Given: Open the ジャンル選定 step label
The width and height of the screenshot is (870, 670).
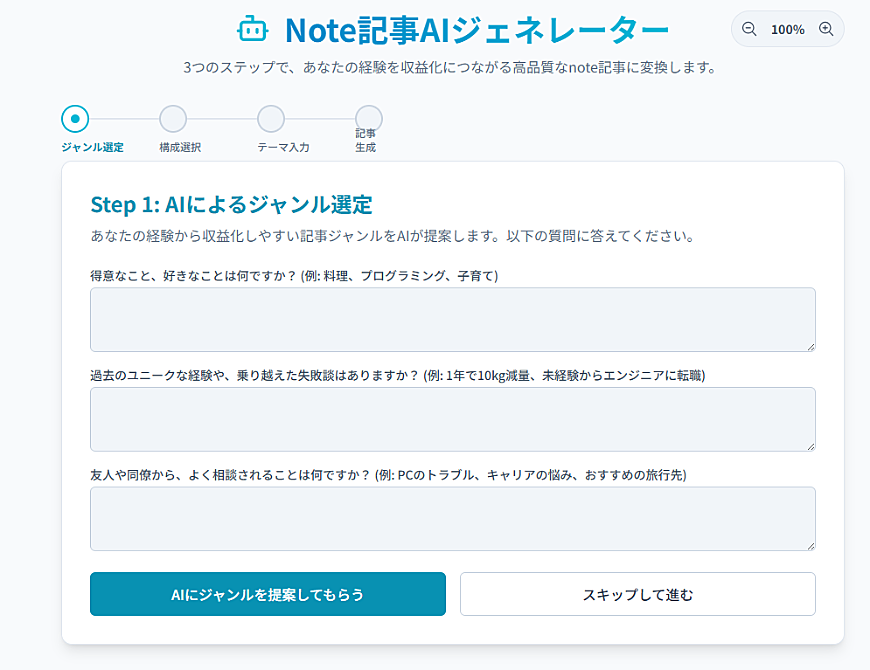Looking at the screenshot, I should tap(92, 148).
